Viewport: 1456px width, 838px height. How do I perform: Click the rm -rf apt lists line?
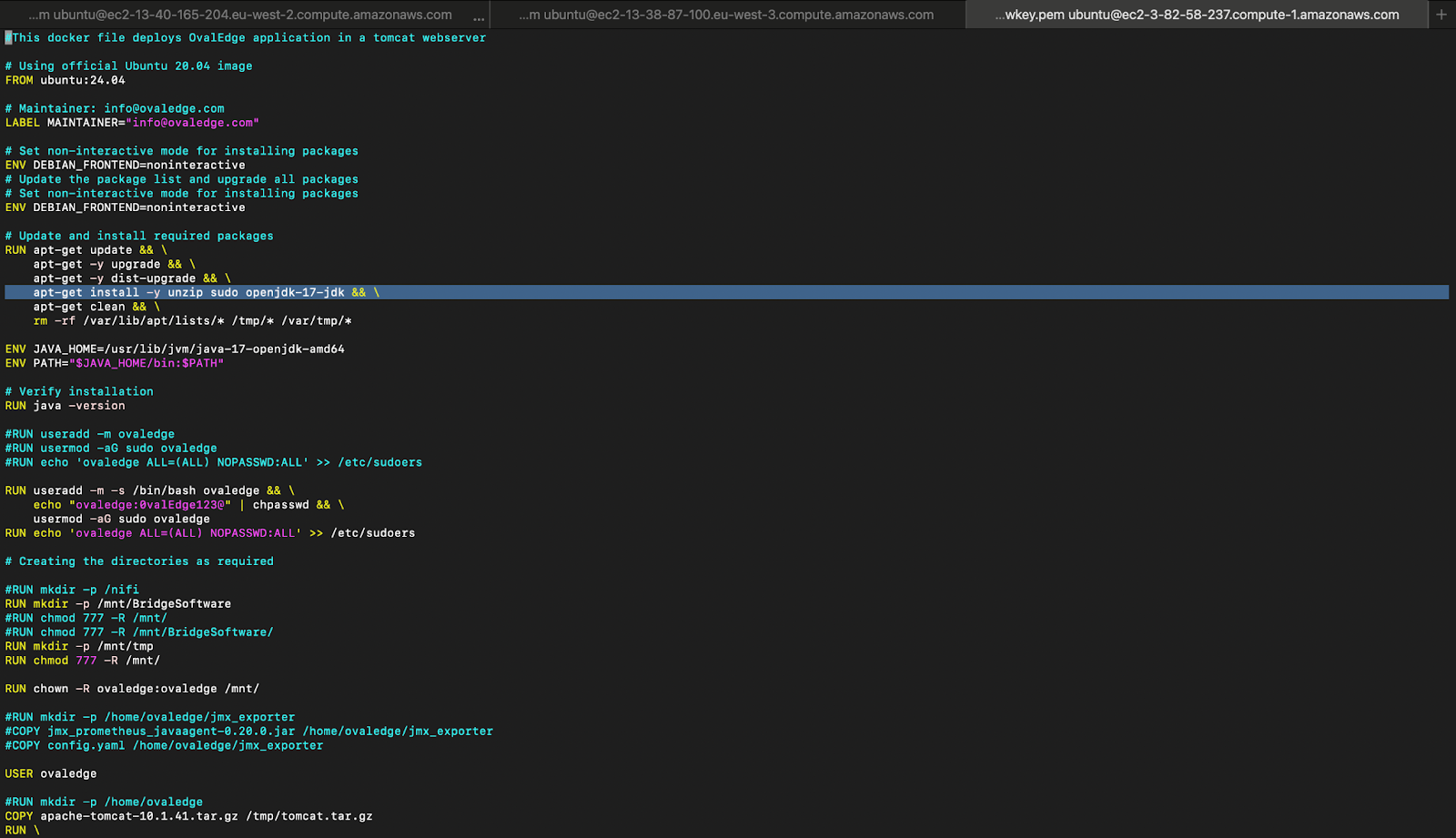click(192, 321)
